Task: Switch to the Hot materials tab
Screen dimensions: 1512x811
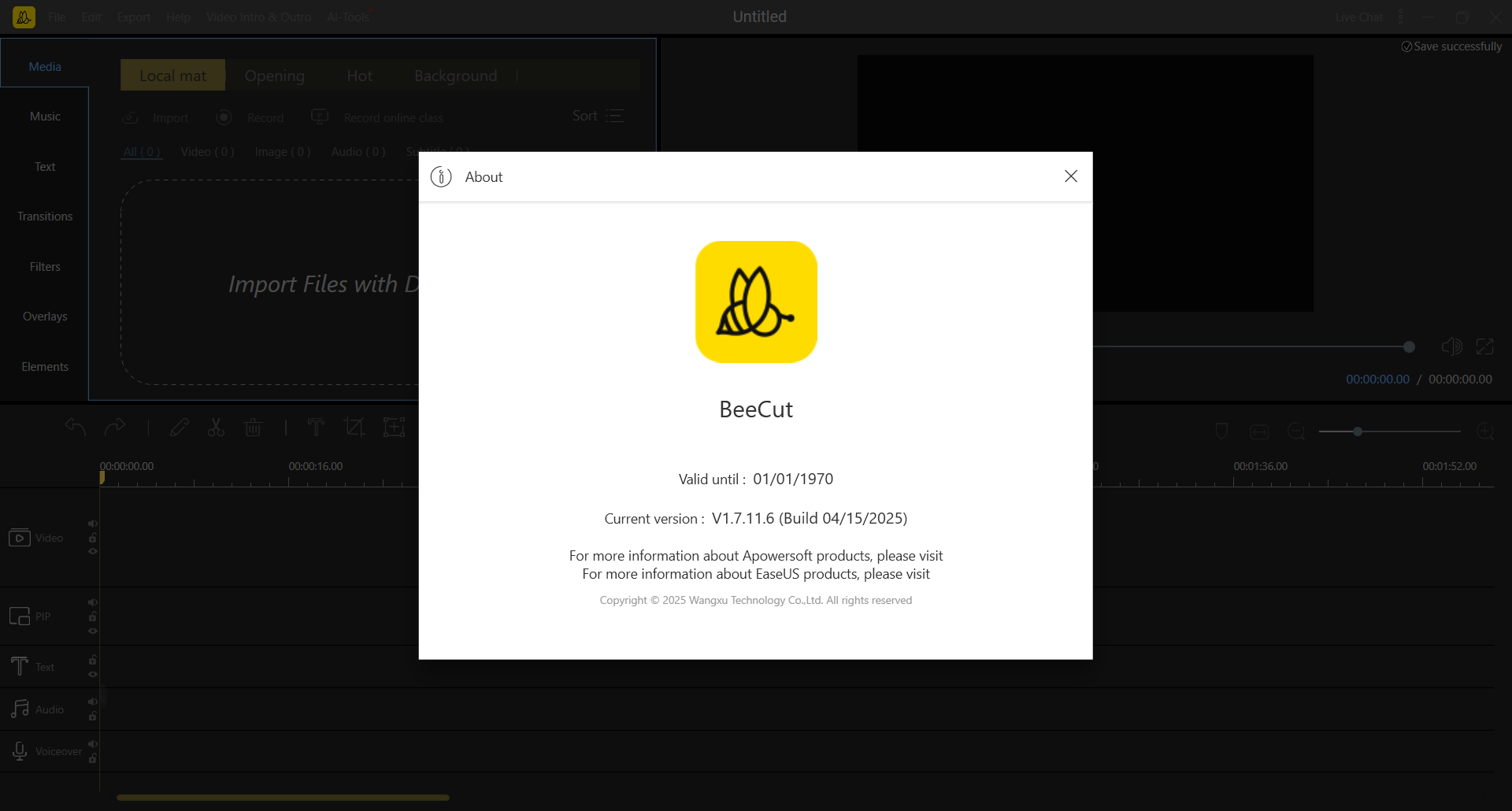Action: pyautogui.click(x=359, y=76)
